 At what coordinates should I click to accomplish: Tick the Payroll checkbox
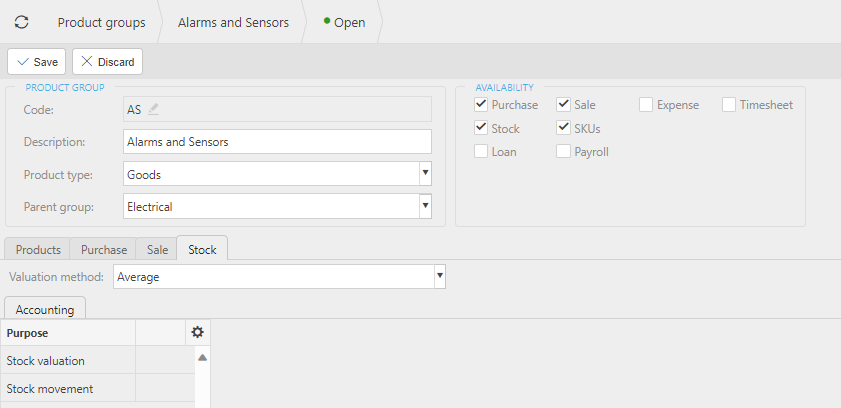click(x=564, y=152)
